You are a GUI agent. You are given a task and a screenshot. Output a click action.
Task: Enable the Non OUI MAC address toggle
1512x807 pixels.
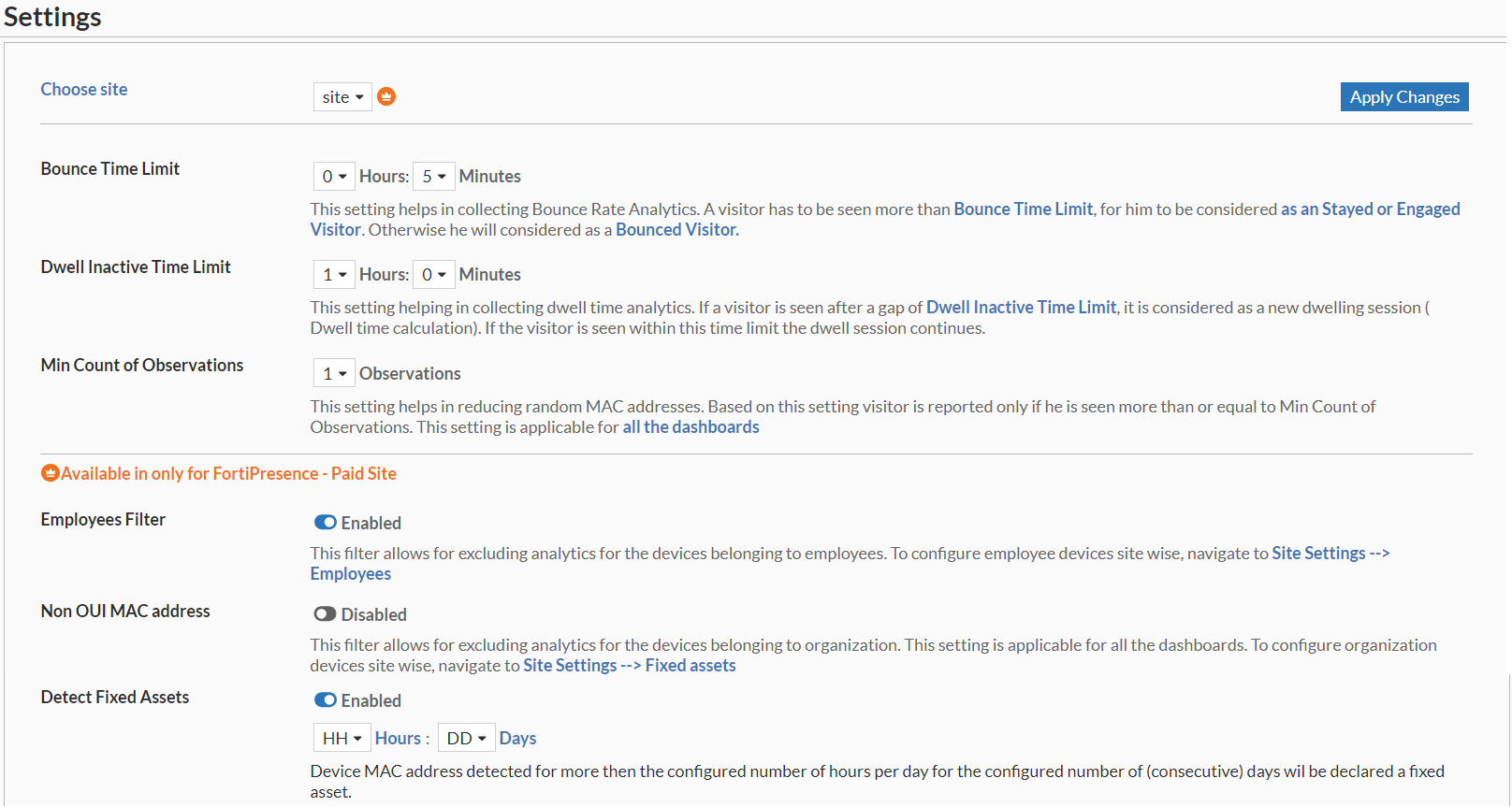click(326, 614)
